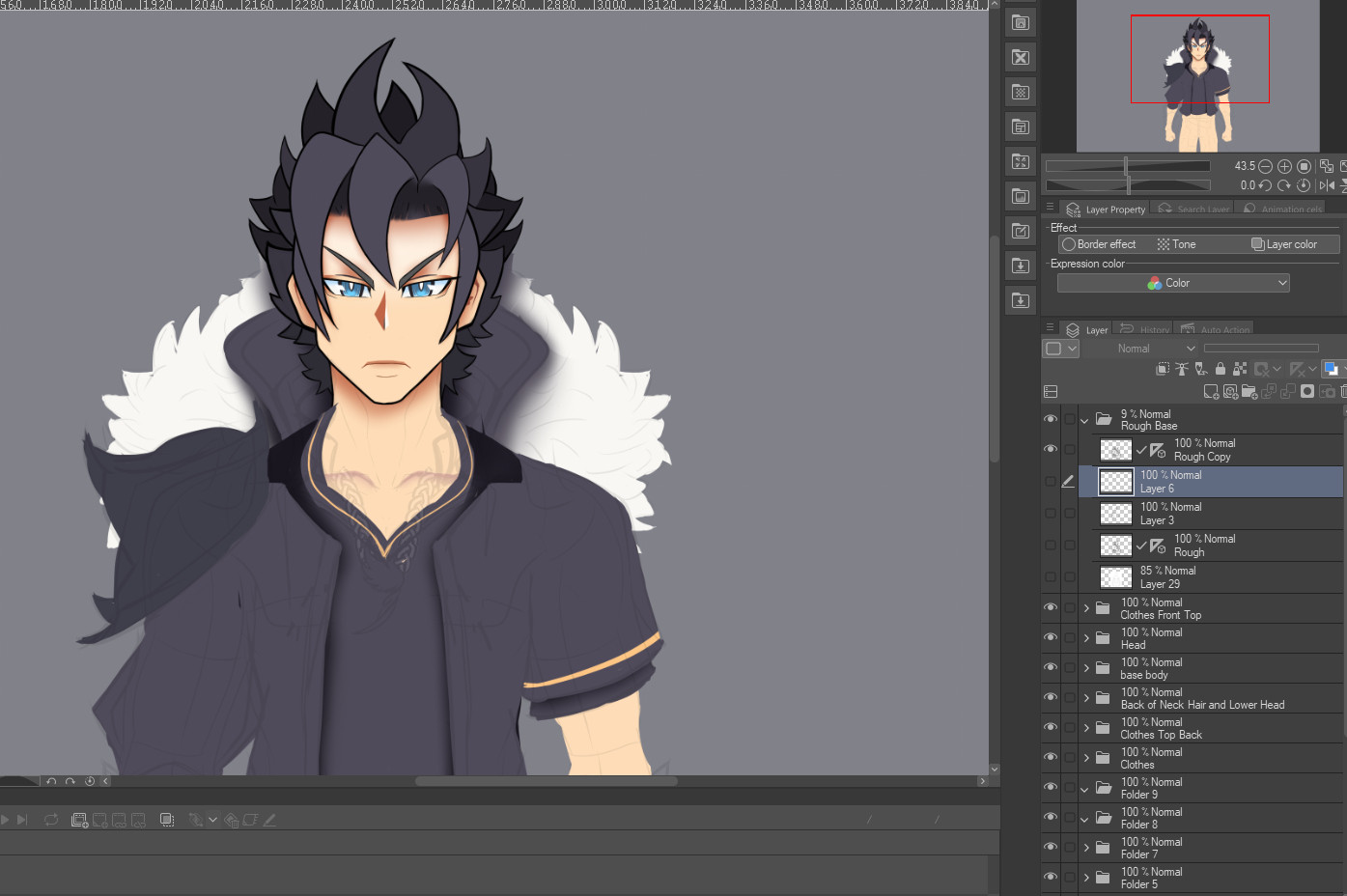Image resolution: width=1347 pixels, height=896 pixels.
Task: Select the Layer panel tab
Action: tap(1086, 329)
